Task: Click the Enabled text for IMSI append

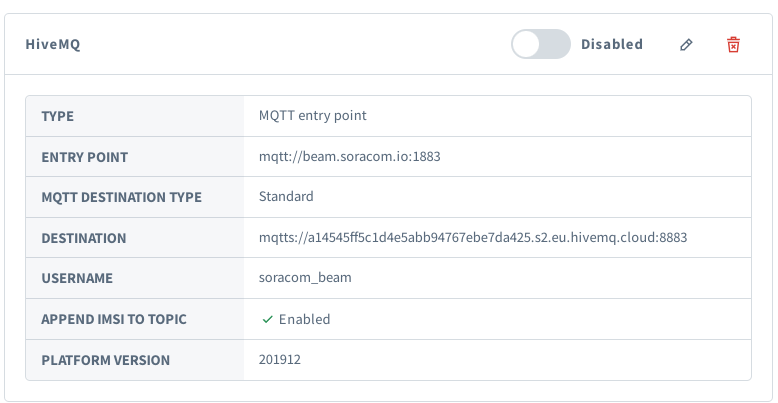Action: point(304,320)
